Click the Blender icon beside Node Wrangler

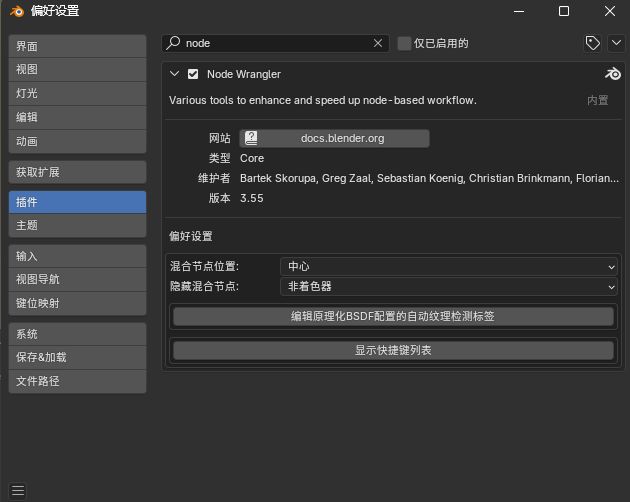tap(613, 74)
